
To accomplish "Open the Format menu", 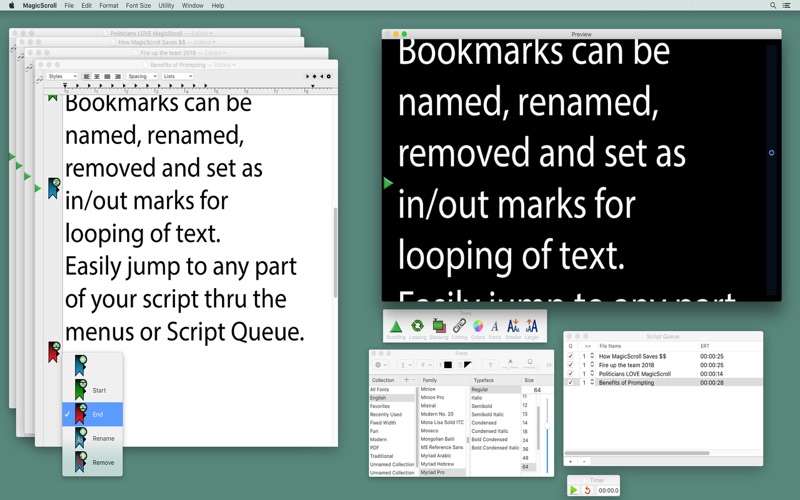I will click(x=109, y=5).
